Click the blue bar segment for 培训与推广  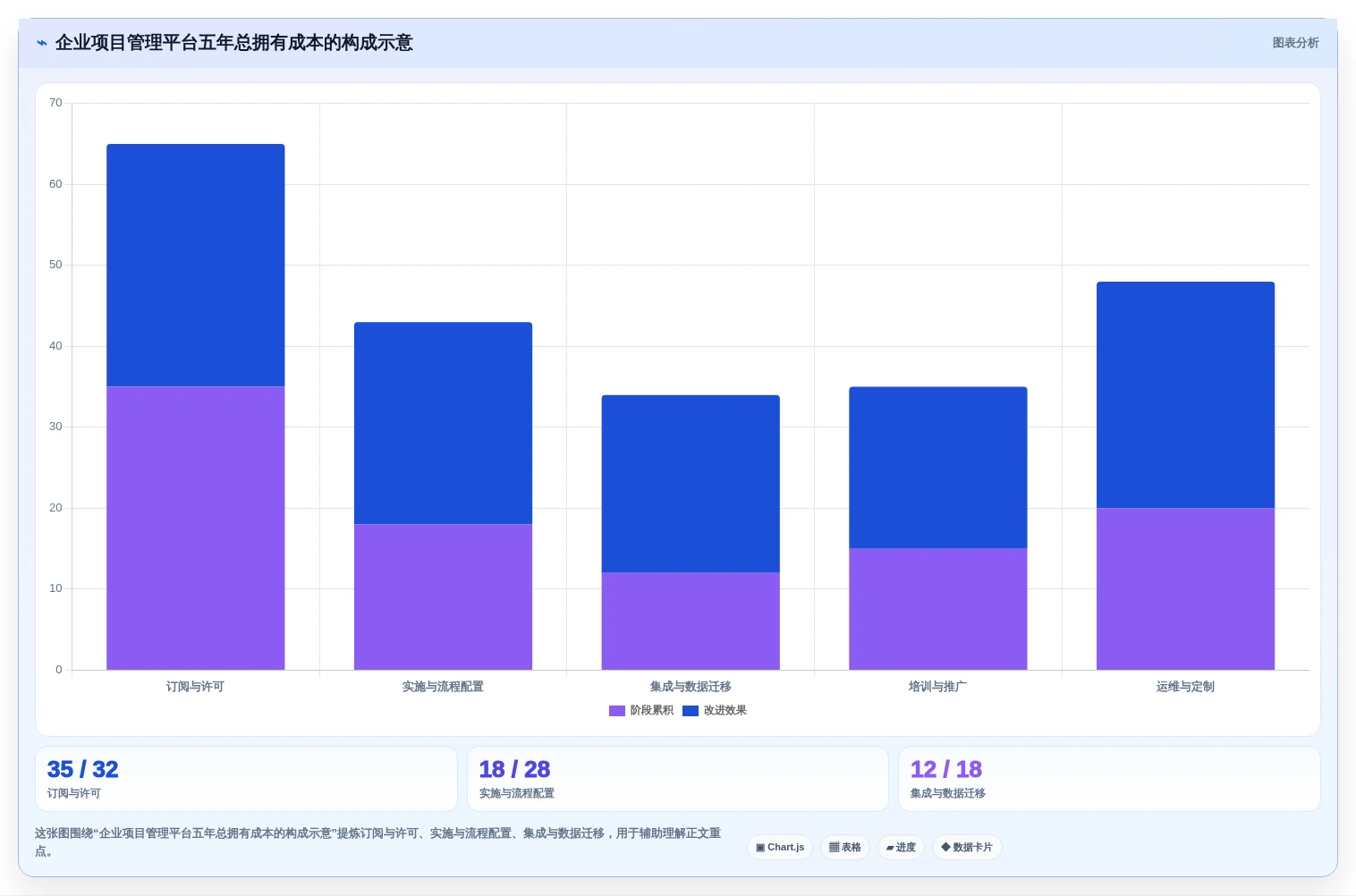pyautogui.click(x=938, y=468)
